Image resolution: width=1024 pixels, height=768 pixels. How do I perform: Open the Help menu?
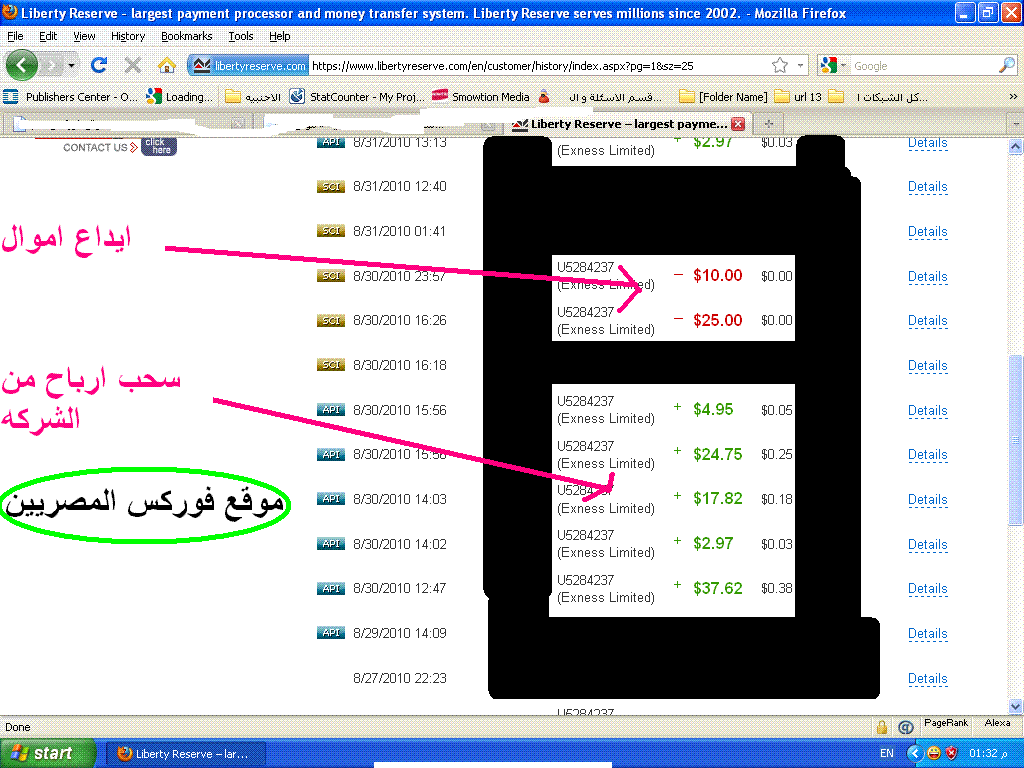280,36
